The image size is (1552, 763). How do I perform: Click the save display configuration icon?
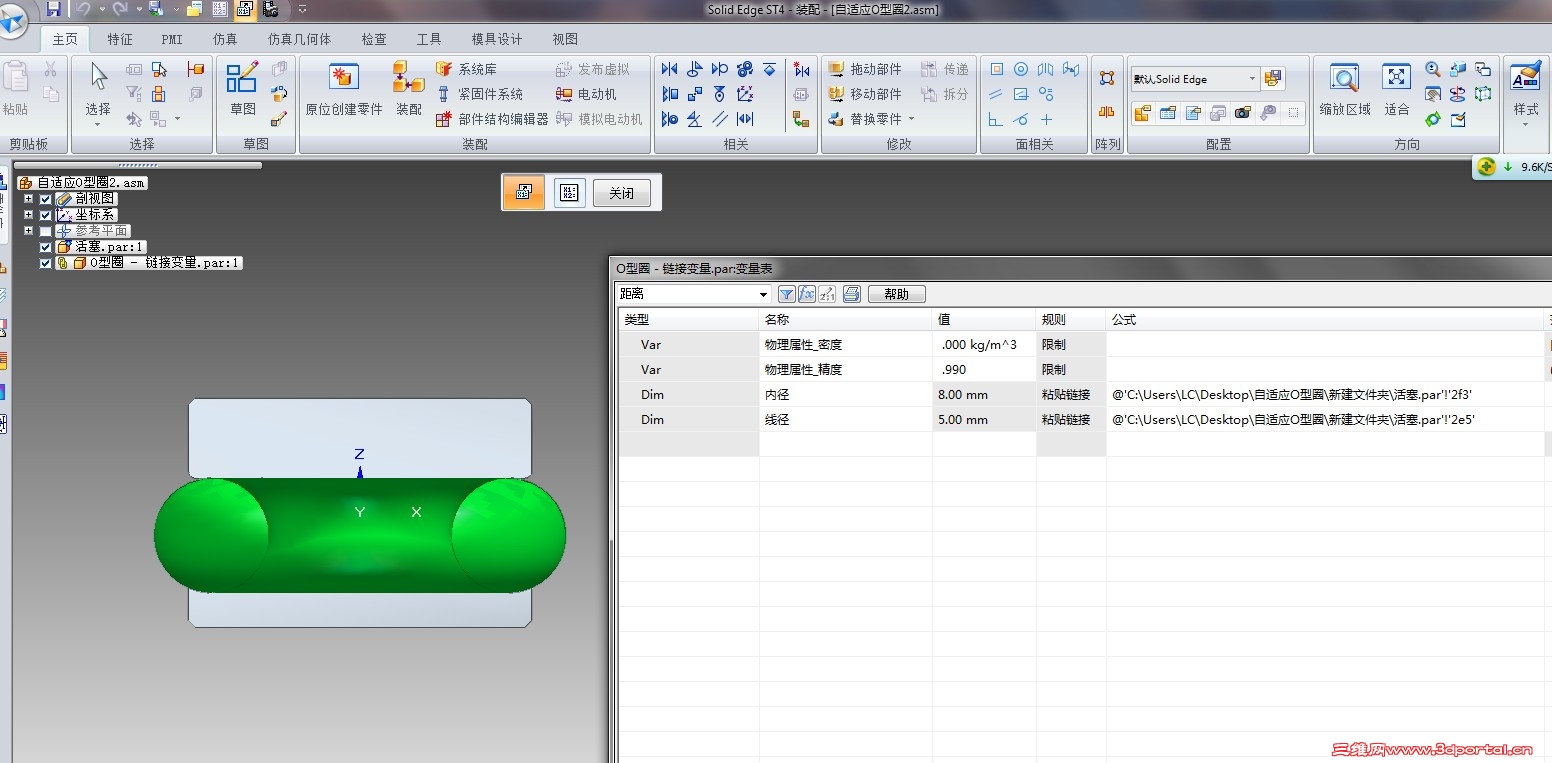point(1273,78)
